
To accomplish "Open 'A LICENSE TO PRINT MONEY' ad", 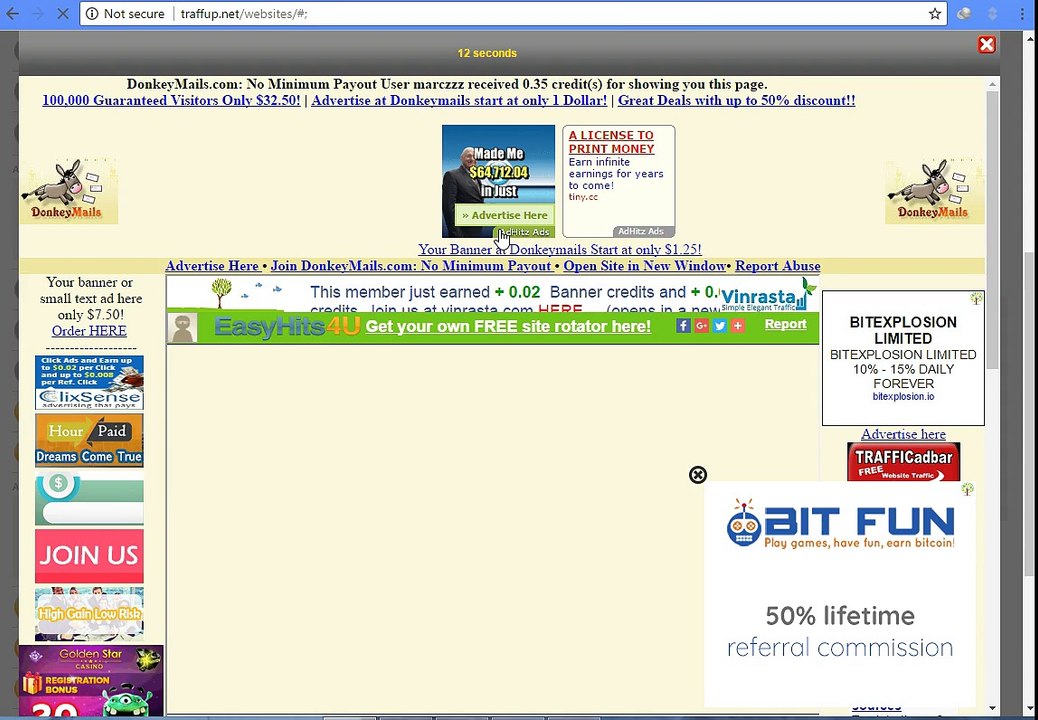I will [x=611, y=142].
